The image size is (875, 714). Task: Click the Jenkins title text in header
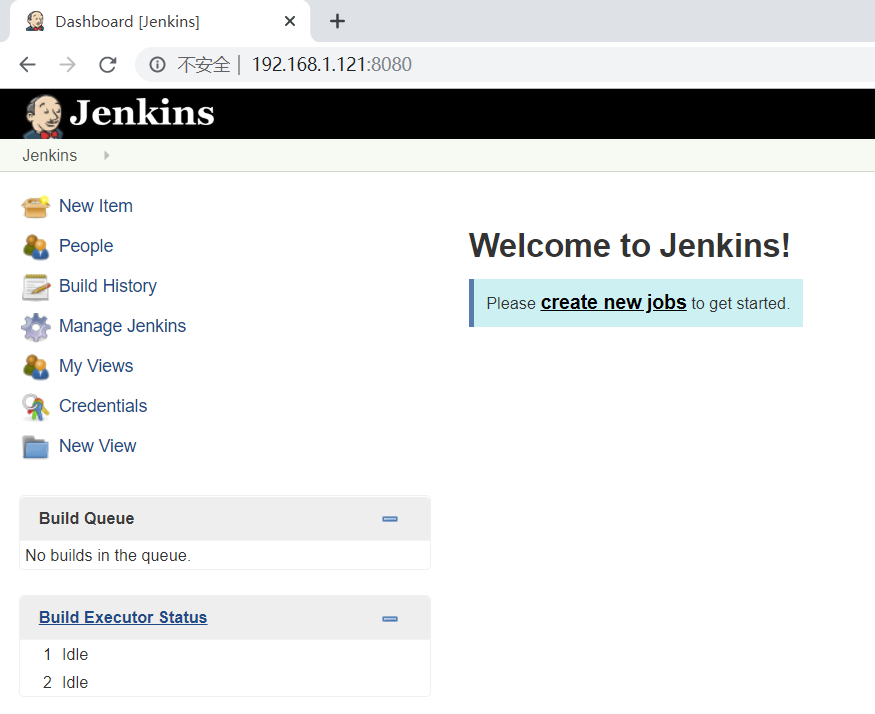click(x=142, y=113)
